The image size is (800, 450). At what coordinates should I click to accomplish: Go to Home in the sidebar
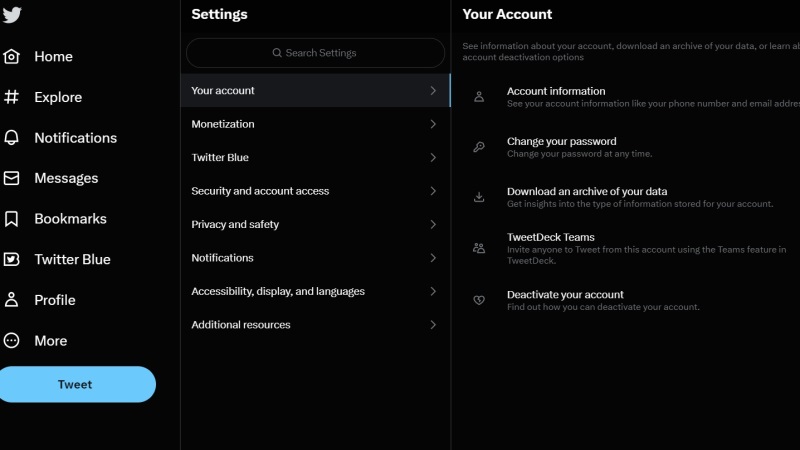(x=53, y=56)
